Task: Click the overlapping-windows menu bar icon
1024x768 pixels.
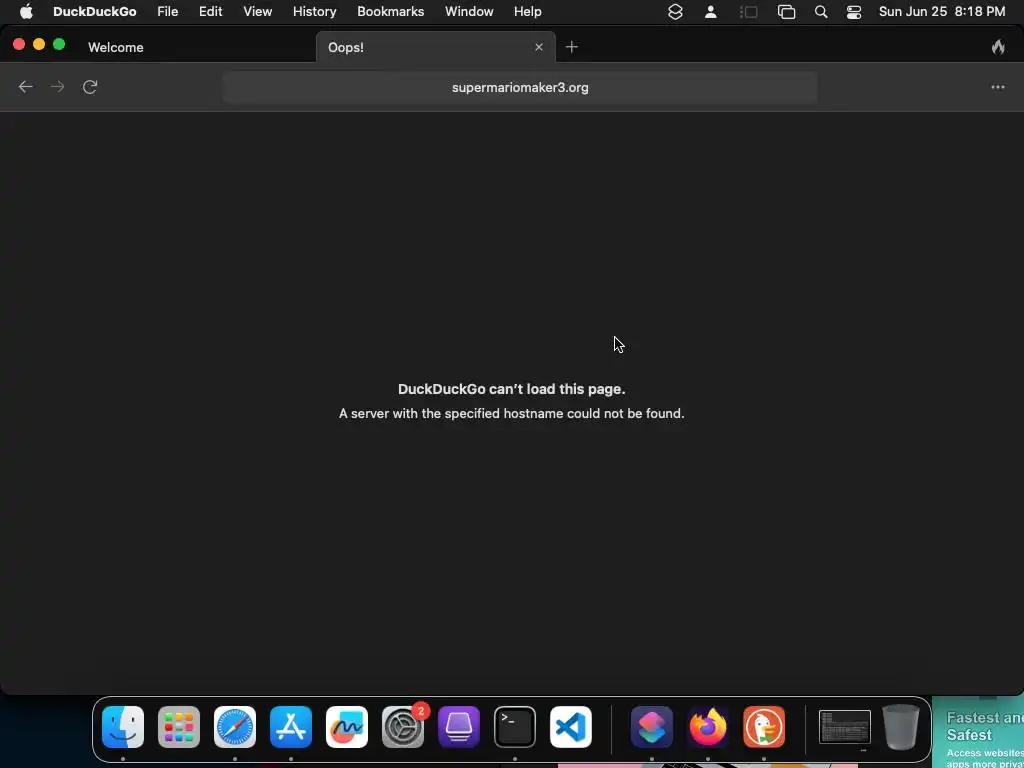Action: (x=786, y=12)
